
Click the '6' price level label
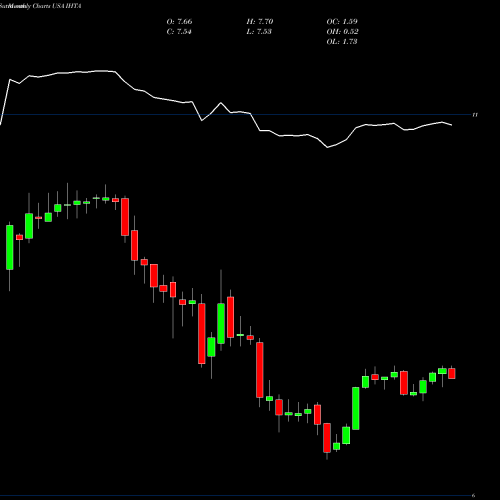[x=473, y=495]
